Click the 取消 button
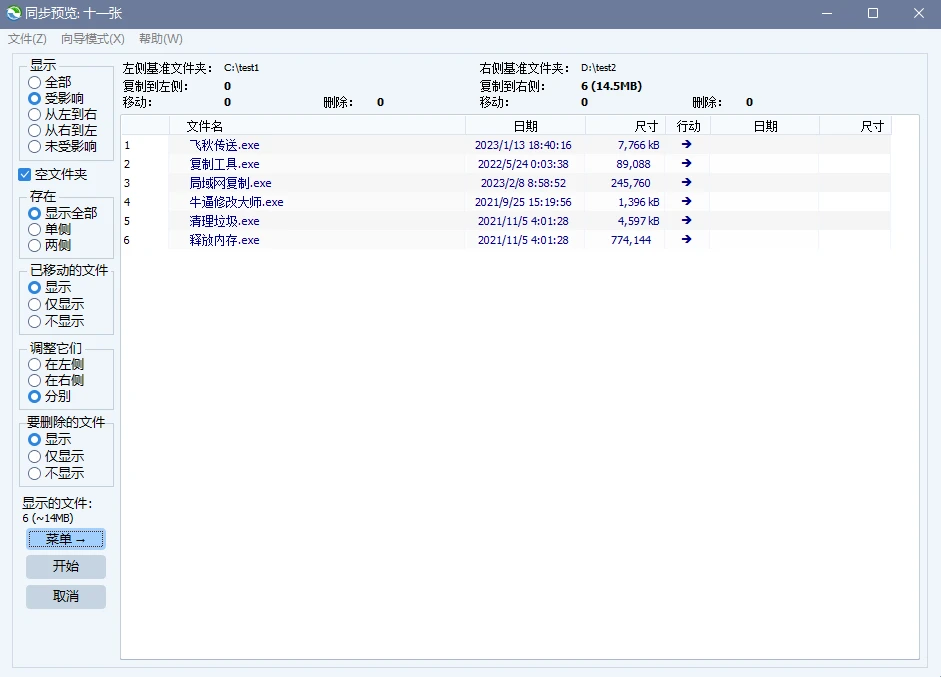Image resolution: width=941 pixels, height=677 pixels. pyautogui.click(x=66, y=597)
